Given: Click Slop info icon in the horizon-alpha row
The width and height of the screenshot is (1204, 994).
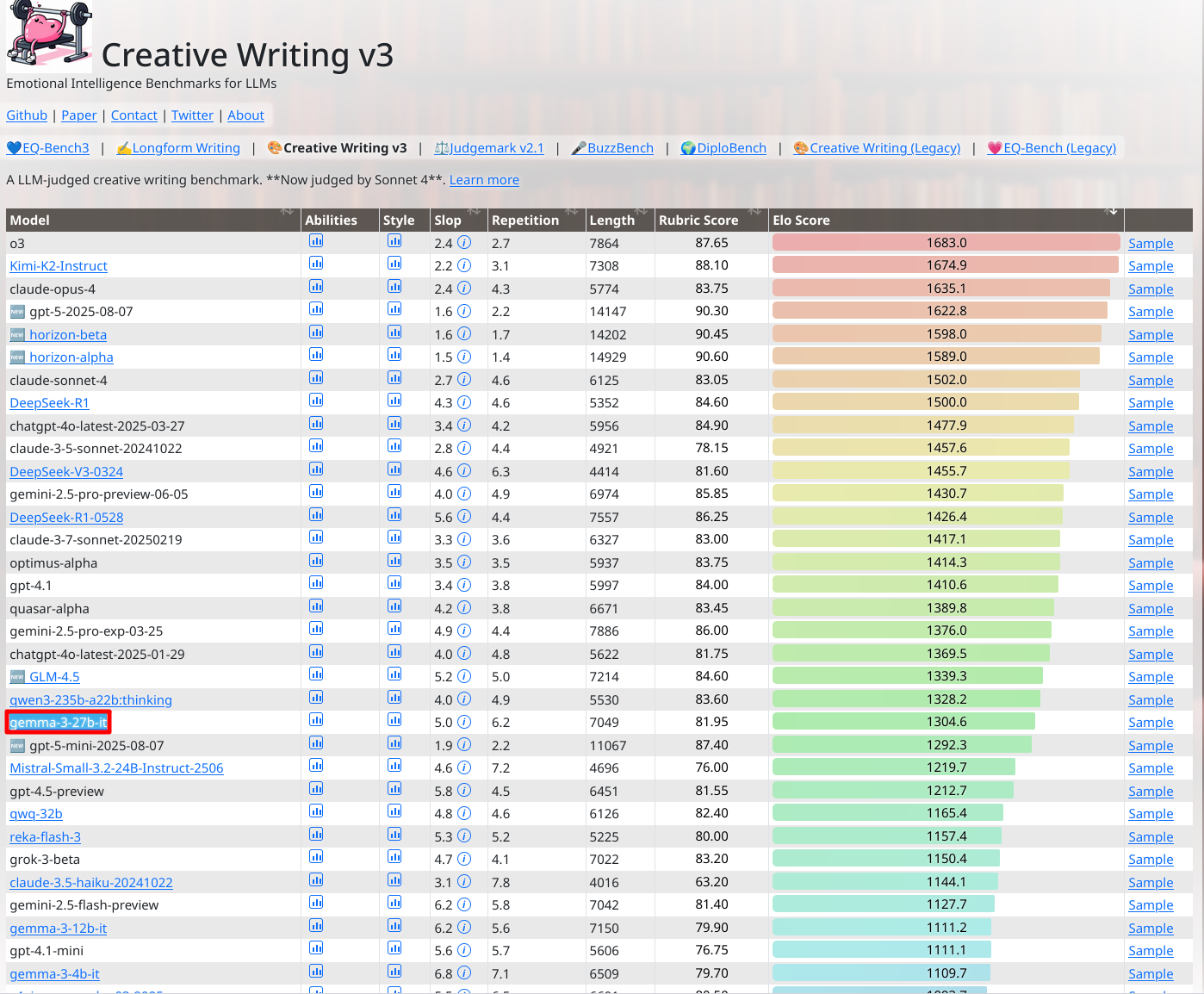Looking at the screenshot, I should [464, 357].
